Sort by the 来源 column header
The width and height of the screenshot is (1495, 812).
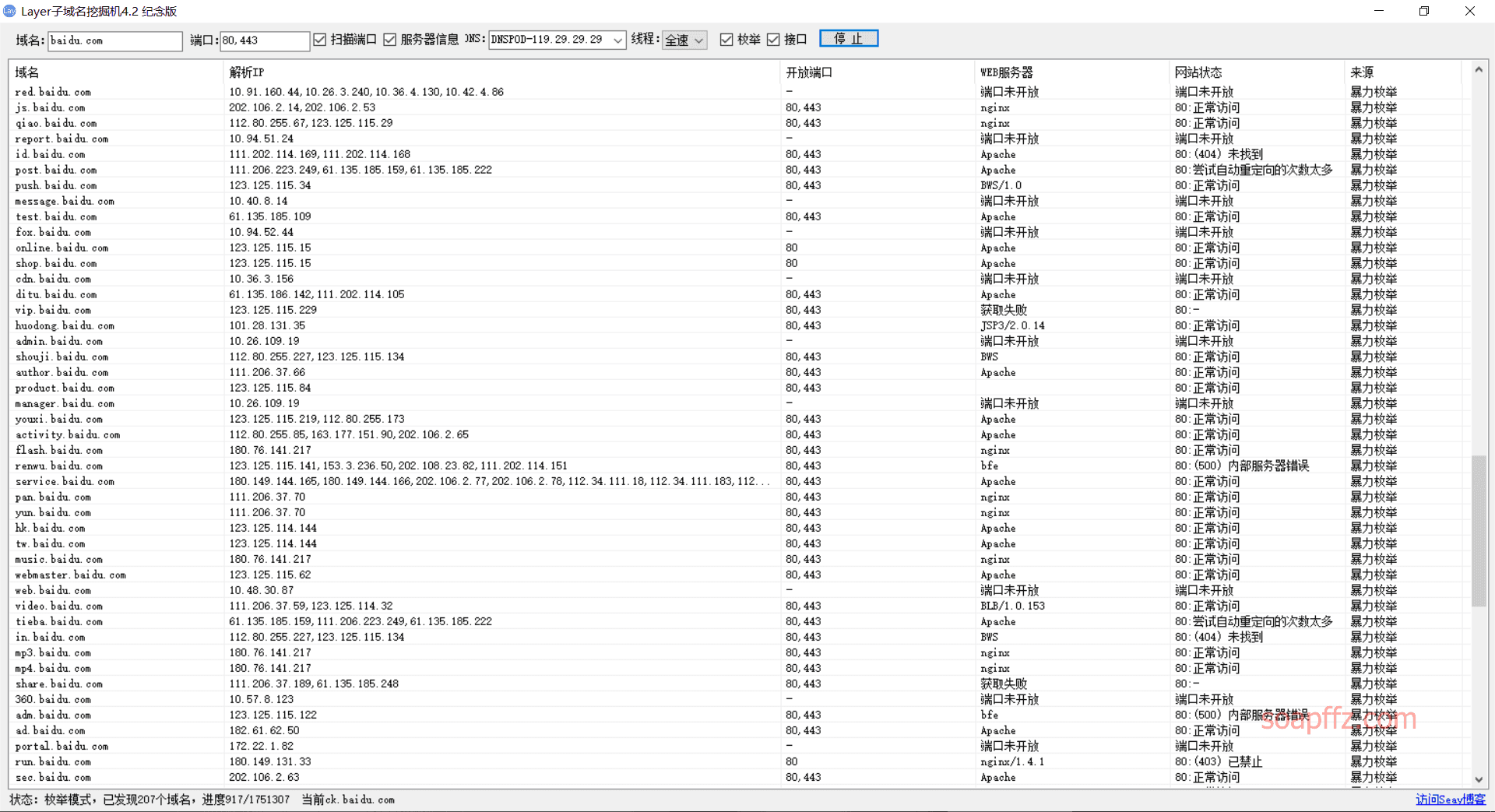click(x=1403, y=72)
